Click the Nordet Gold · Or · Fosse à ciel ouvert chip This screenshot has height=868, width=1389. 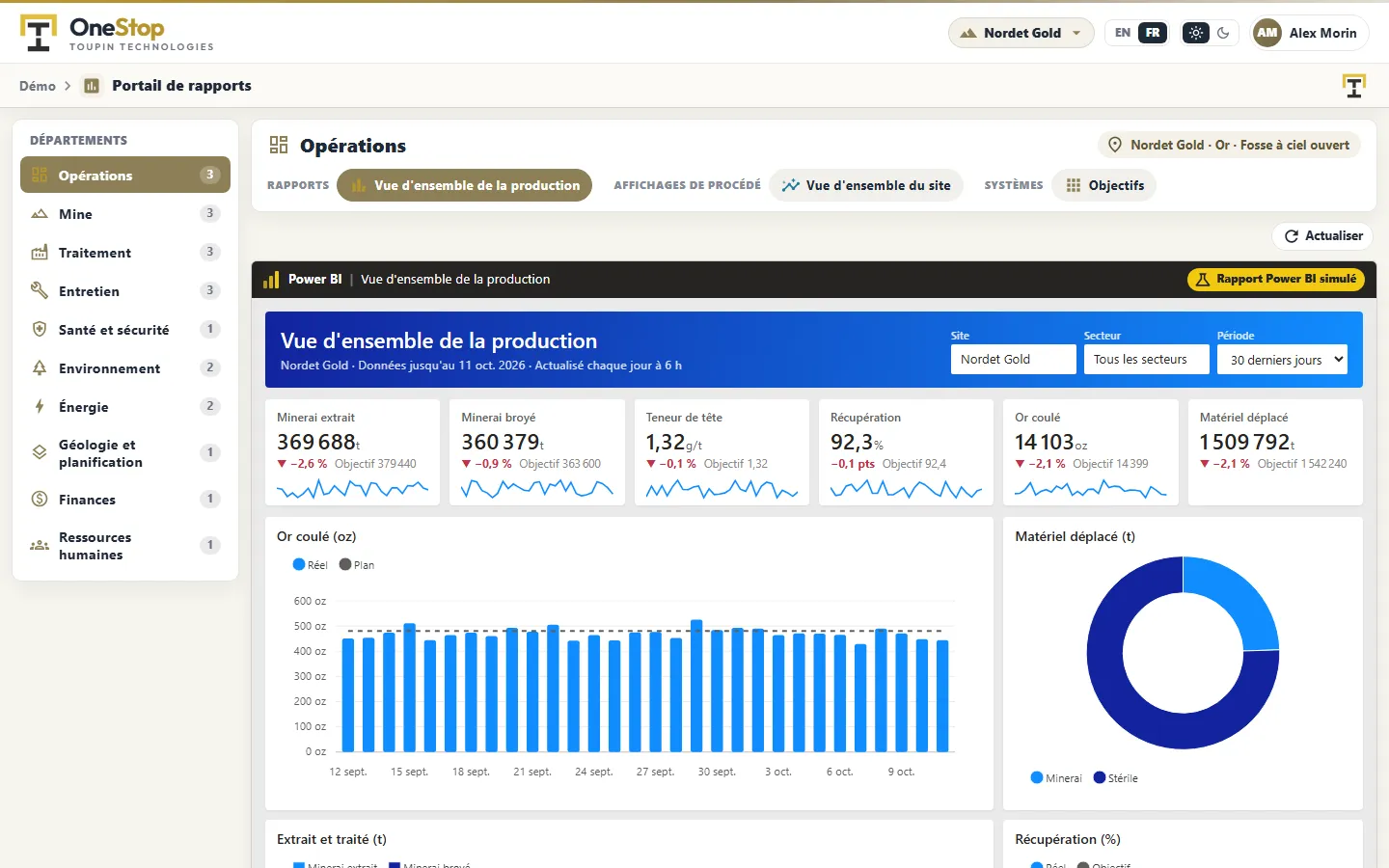pyautogui.click(x=1230, y=145)
